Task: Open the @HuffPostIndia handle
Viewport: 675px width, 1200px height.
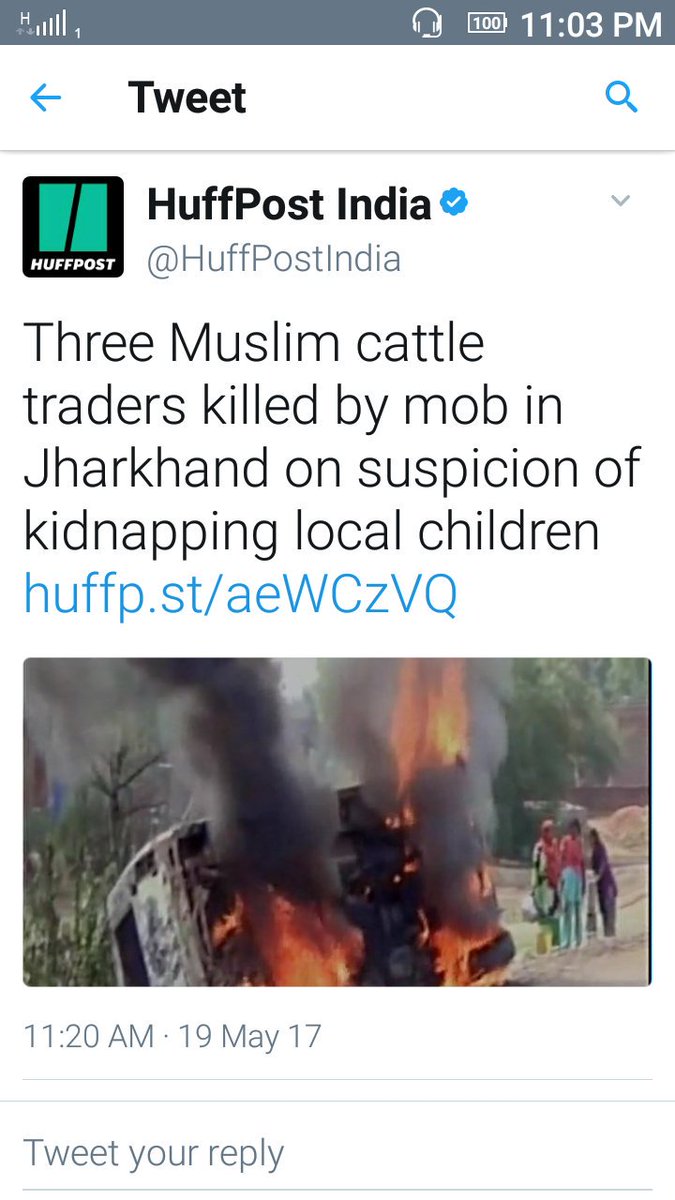Action: pyautogui.click(x=274, y=259)
